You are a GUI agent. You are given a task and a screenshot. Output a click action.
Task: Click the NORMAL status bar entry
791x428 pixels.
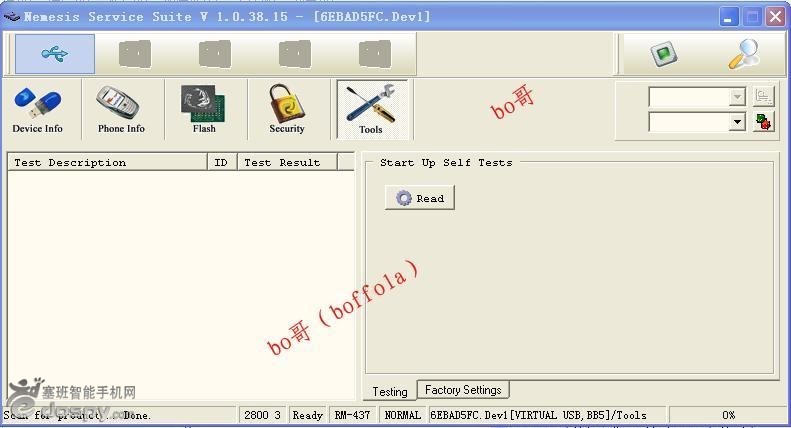403,415
